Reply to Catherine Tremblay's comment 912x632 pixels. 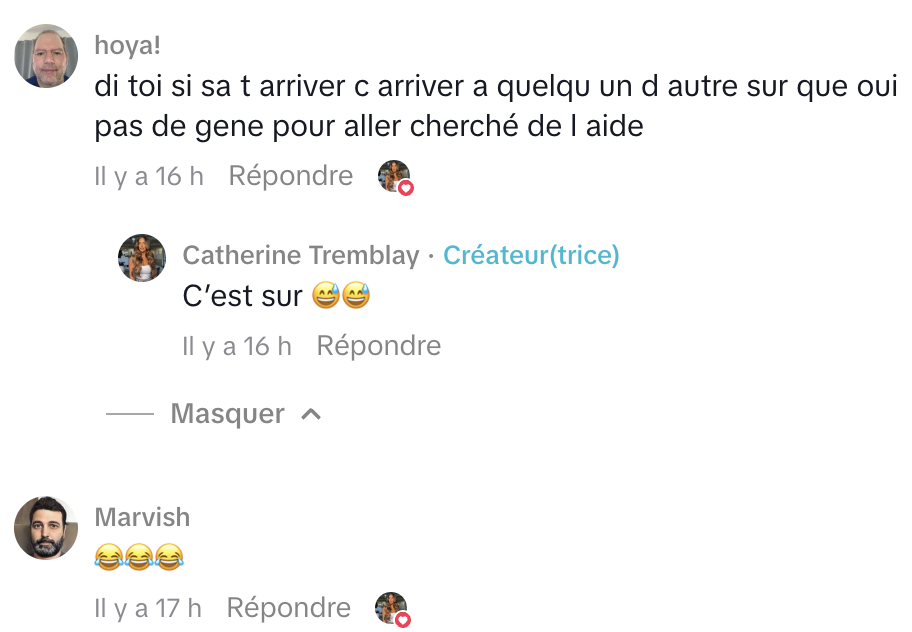click(379, 346)
